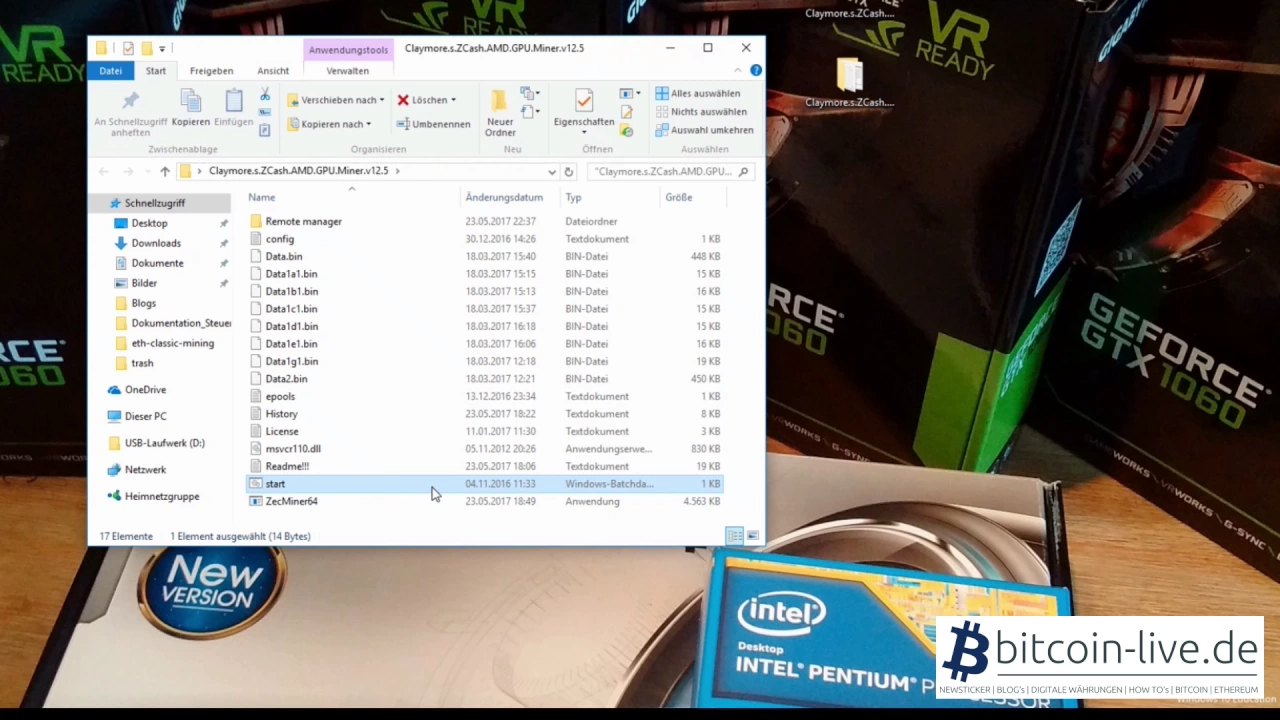Click the blue help question mark icon

pyautogui.click(x=756, y=70)
